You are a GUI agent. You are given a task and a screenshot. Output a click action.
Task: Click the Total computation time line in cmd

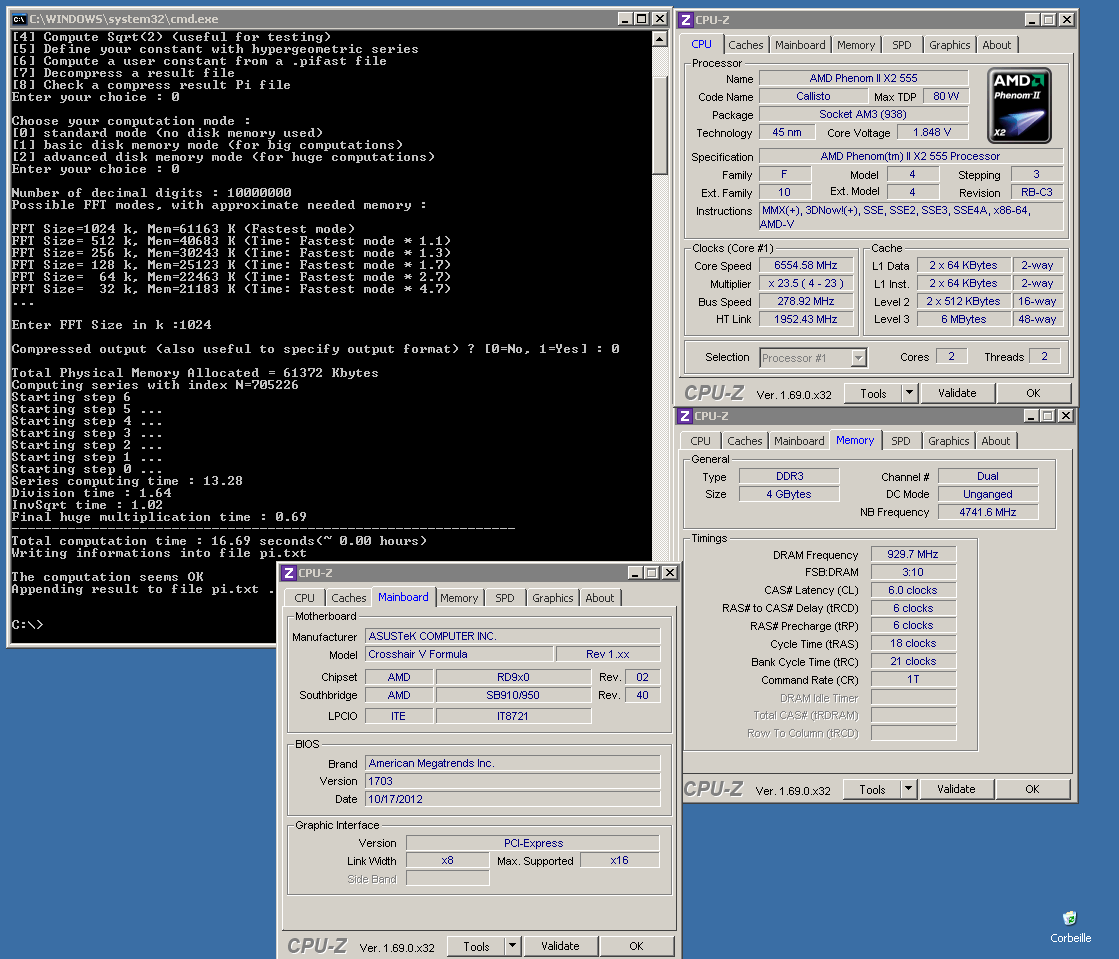pos(219,541)
